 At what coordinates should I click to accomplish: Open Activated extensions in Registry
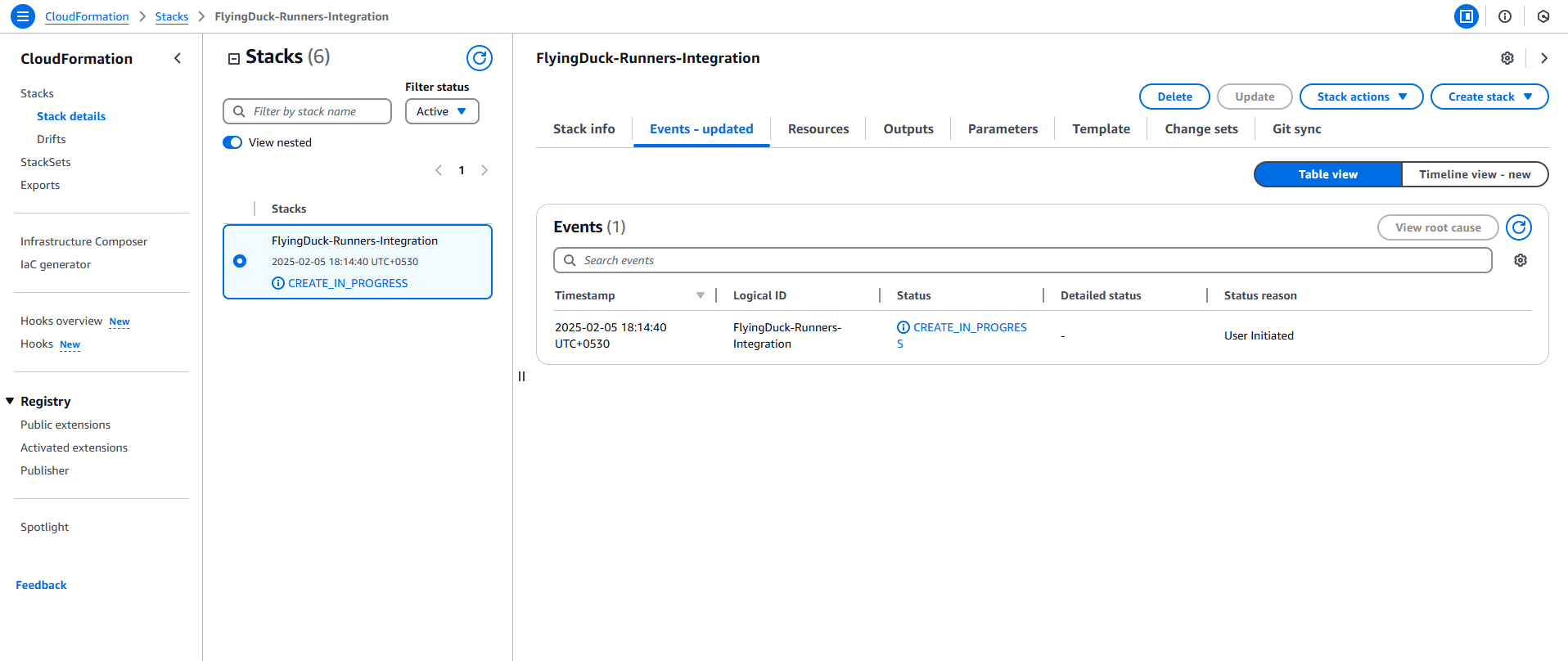(x=74, y=447)
